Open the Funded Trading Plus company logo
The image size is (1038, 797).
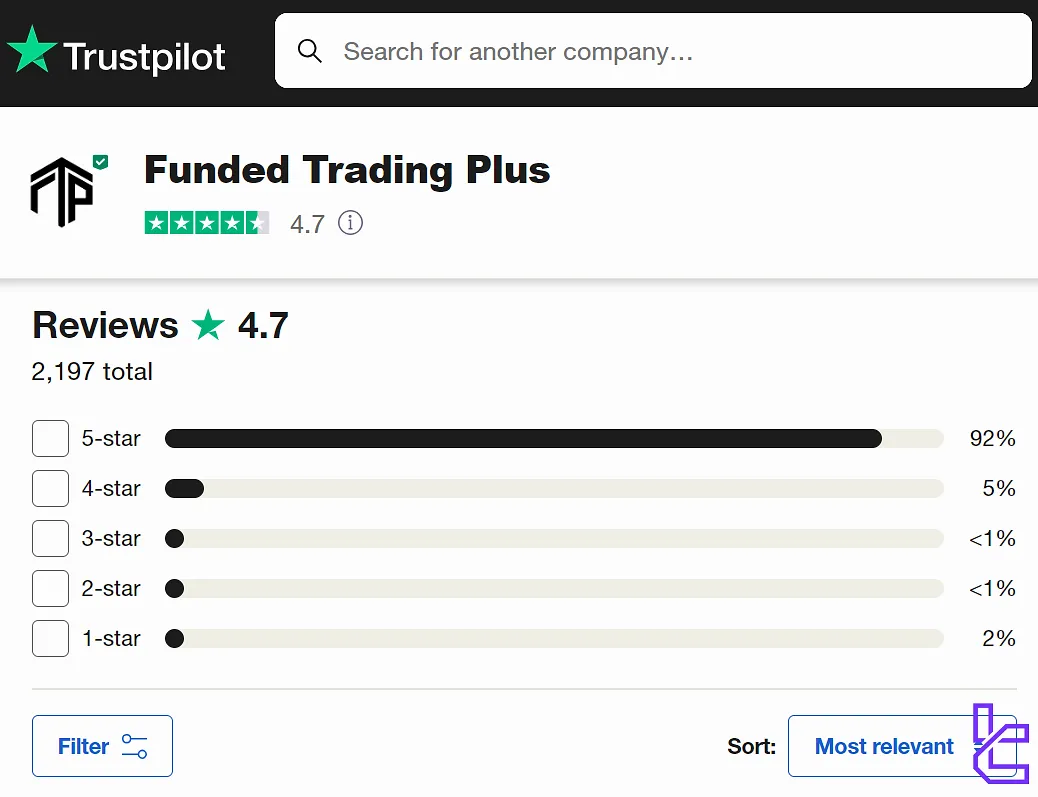pyautogui.click(x=64, y=190)
